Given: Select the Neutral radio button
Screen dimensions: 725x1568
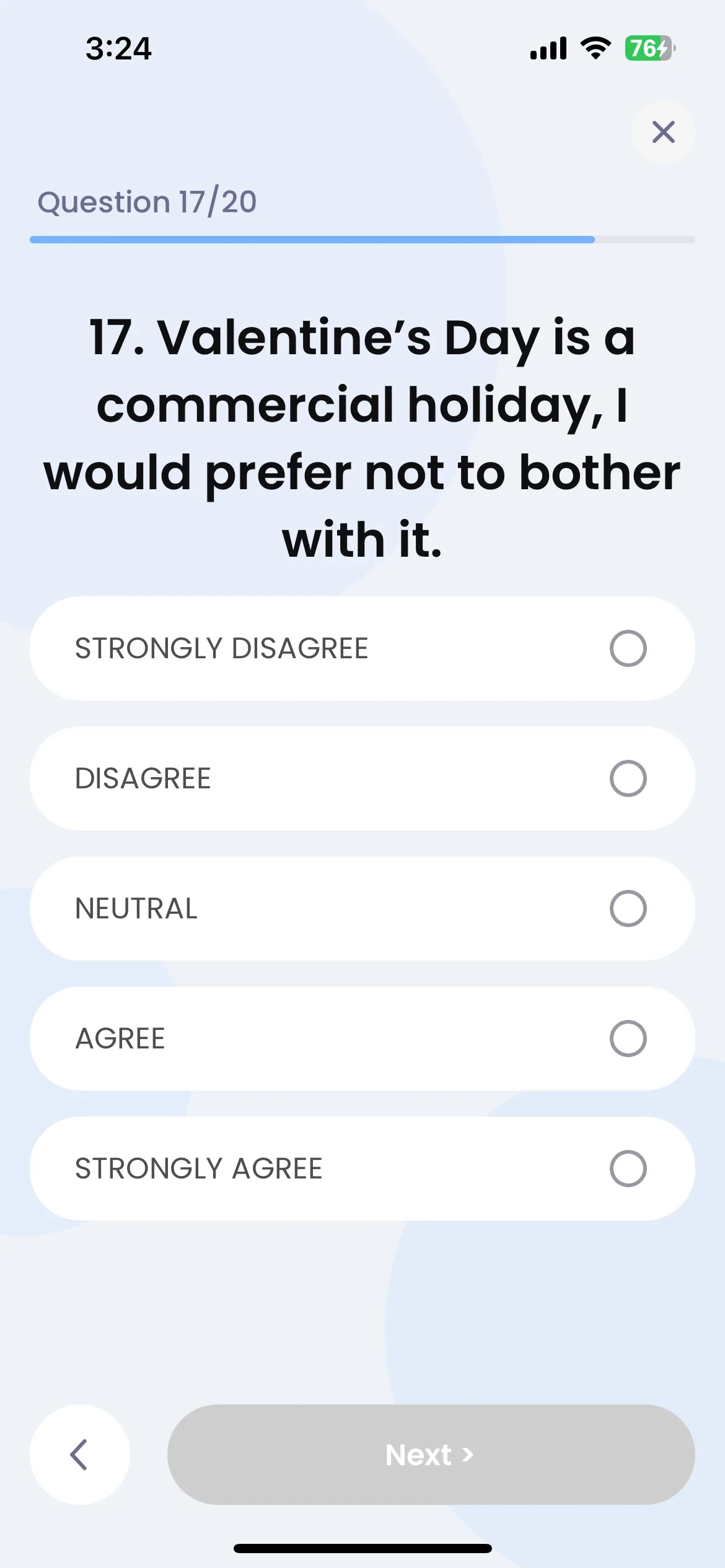Looking at the screenshot, I should pos(628,908).
